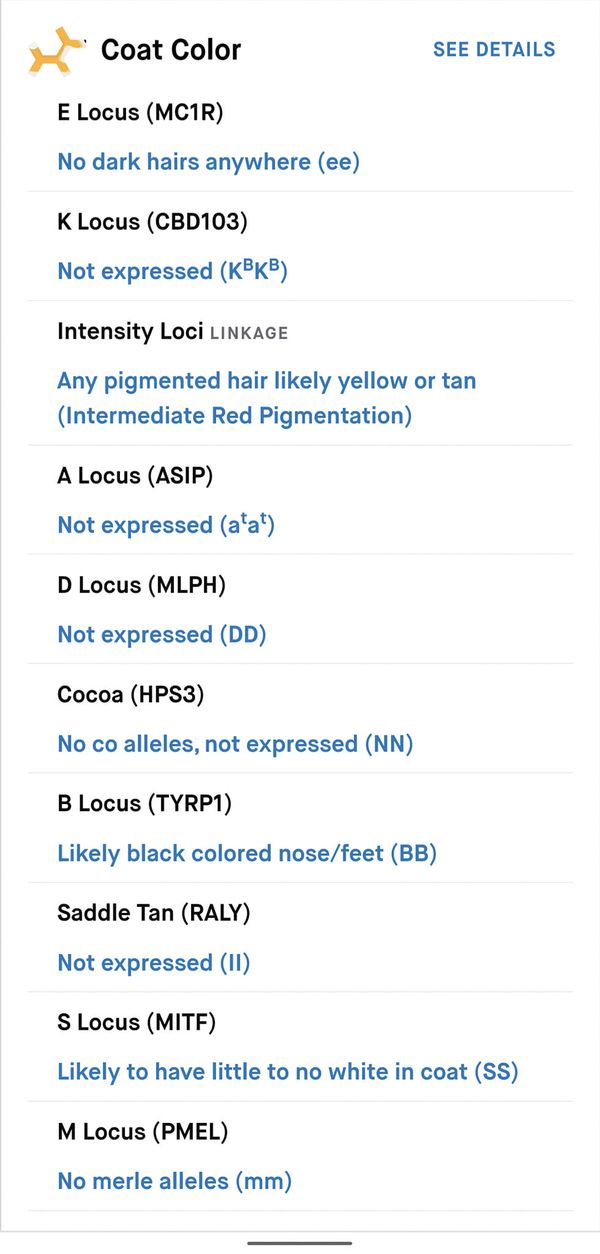The width and height of the screenshot is (600, 1254).
Task: Select 'No merle alleles (mm)' result
Action: point(175,1181)
